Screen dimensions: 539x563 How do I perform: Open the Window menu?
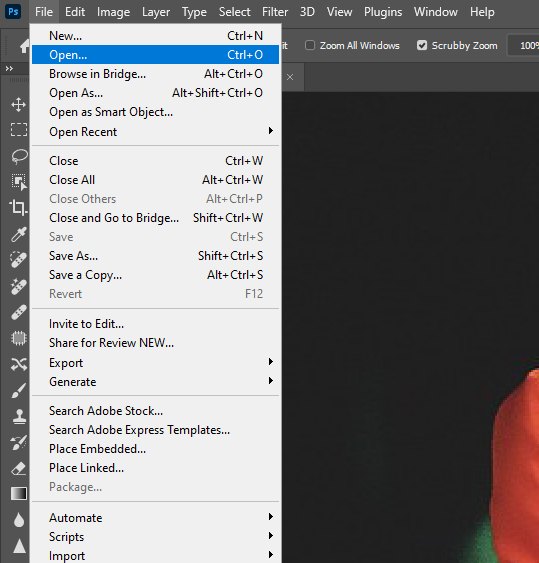coord(436,12)
